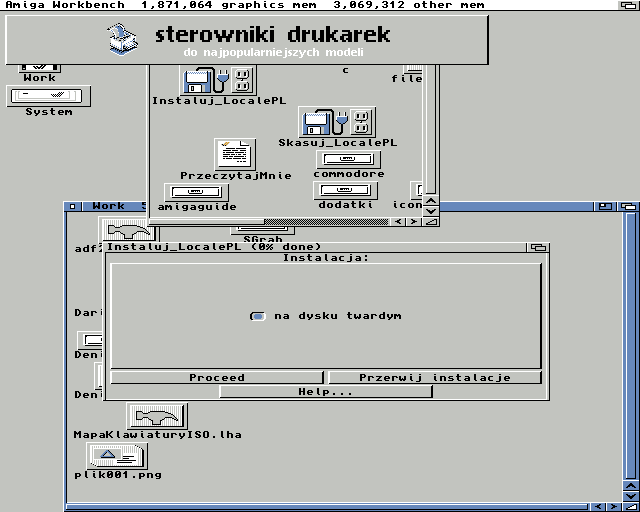Click the scroll left arrow in LocalePL drawer window
This screenshot has height=512, width=640.
[x=398, y=222]
